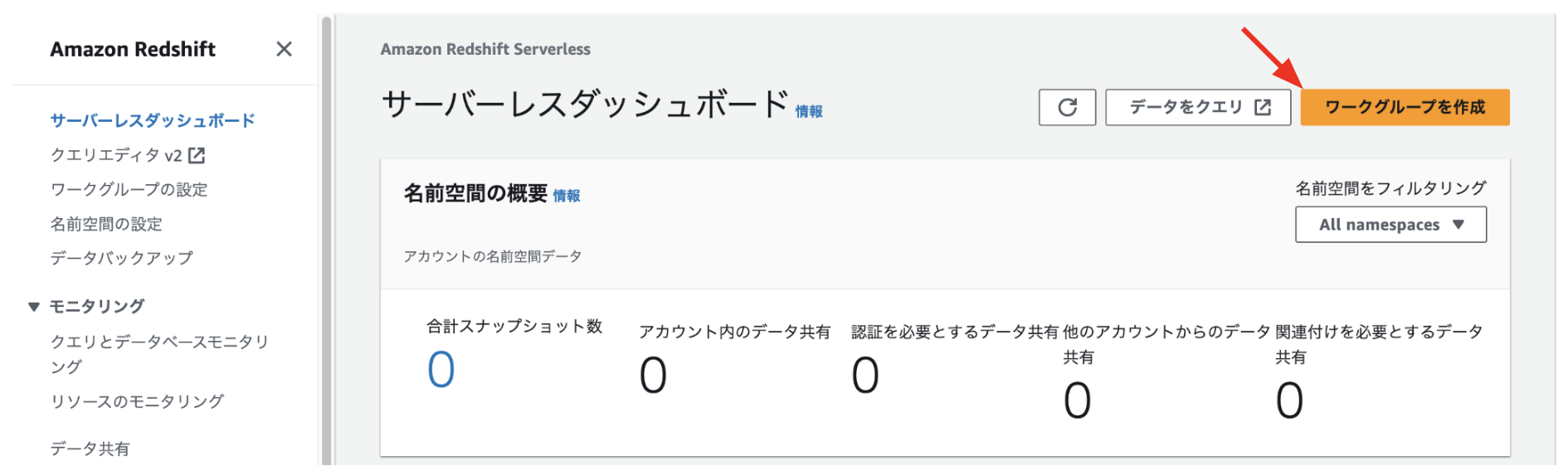Open 名前空間の設定 in the sidebar
1568x476 pixels.
coord(106,224)
